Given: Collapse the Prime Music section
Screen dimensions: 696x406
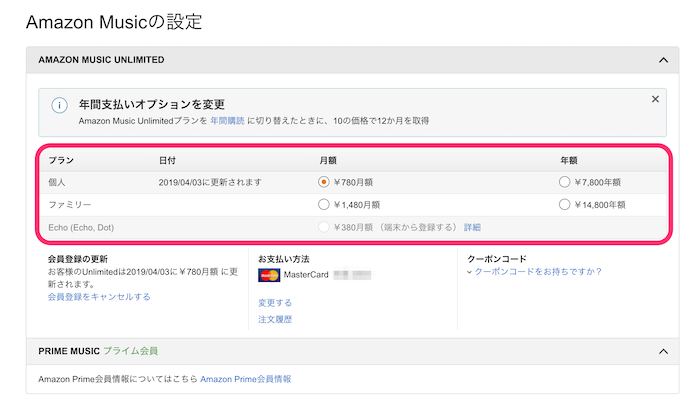Looking at the screenshot, I should coord(662,352).
